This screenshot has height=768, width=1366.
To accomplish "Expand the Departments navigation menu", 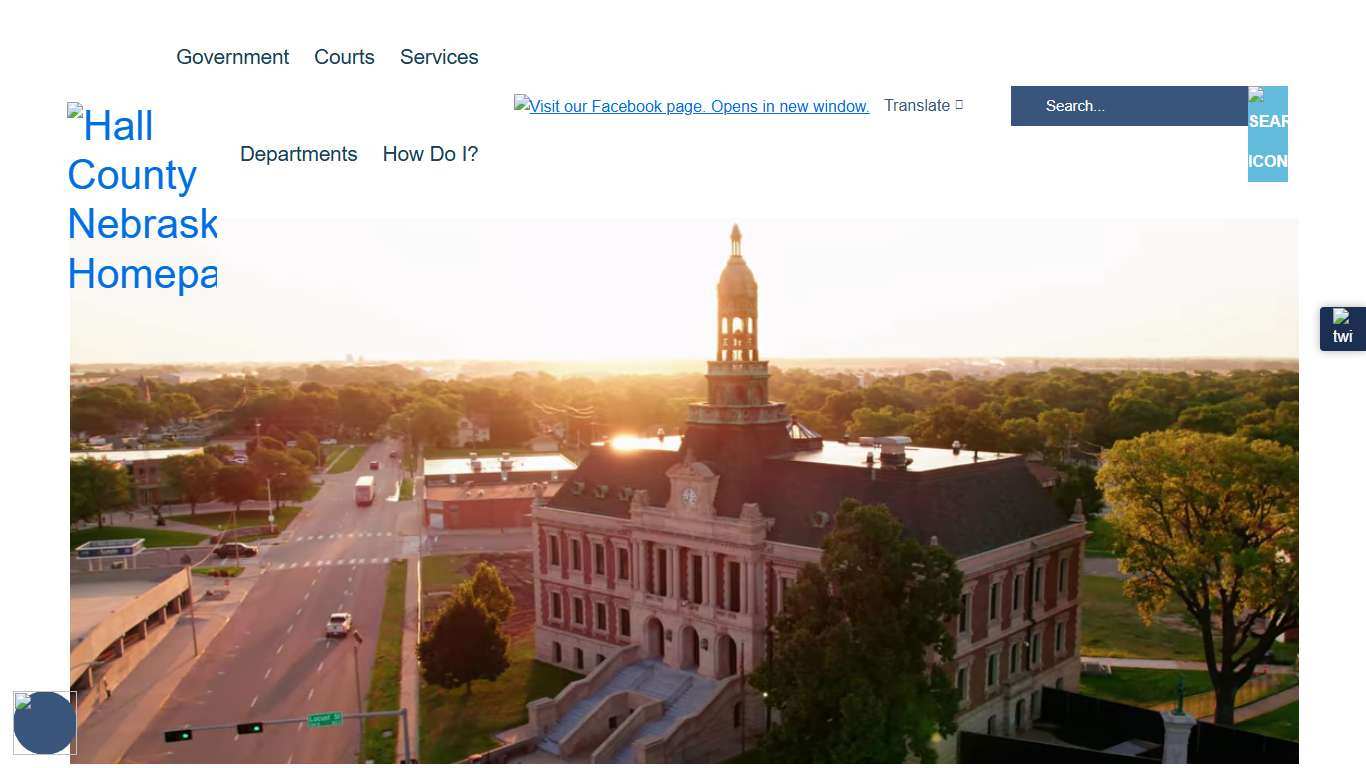I will [x=298, y=154].
